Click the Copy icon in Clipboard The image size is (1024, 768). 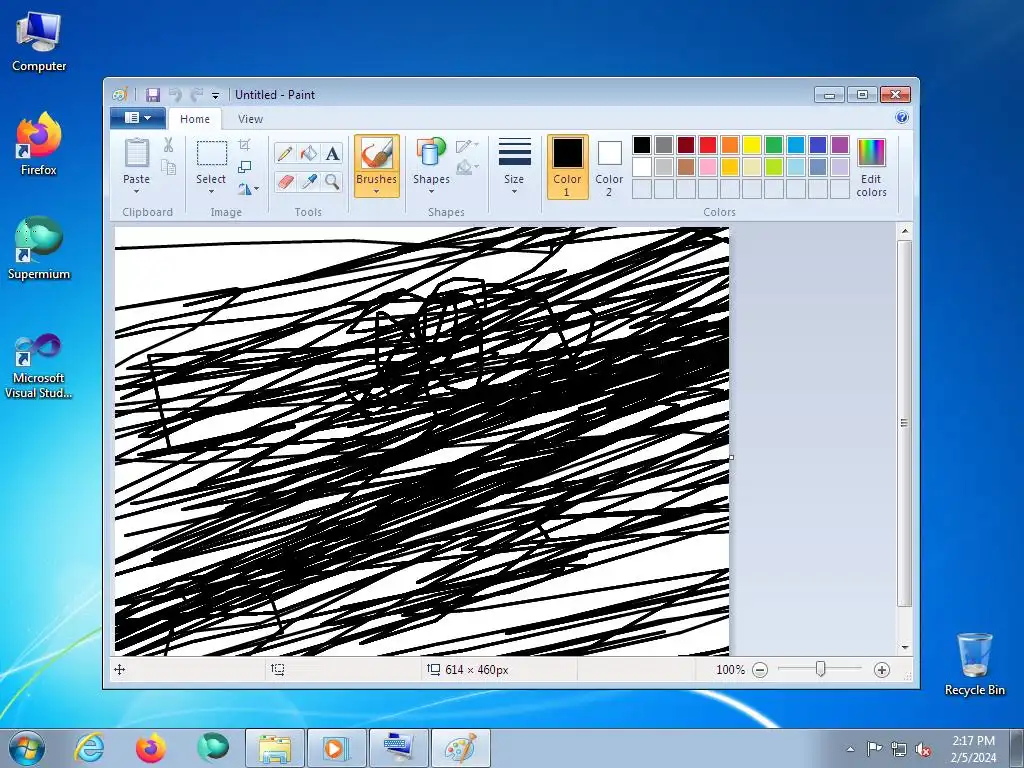tap(168, 168)
